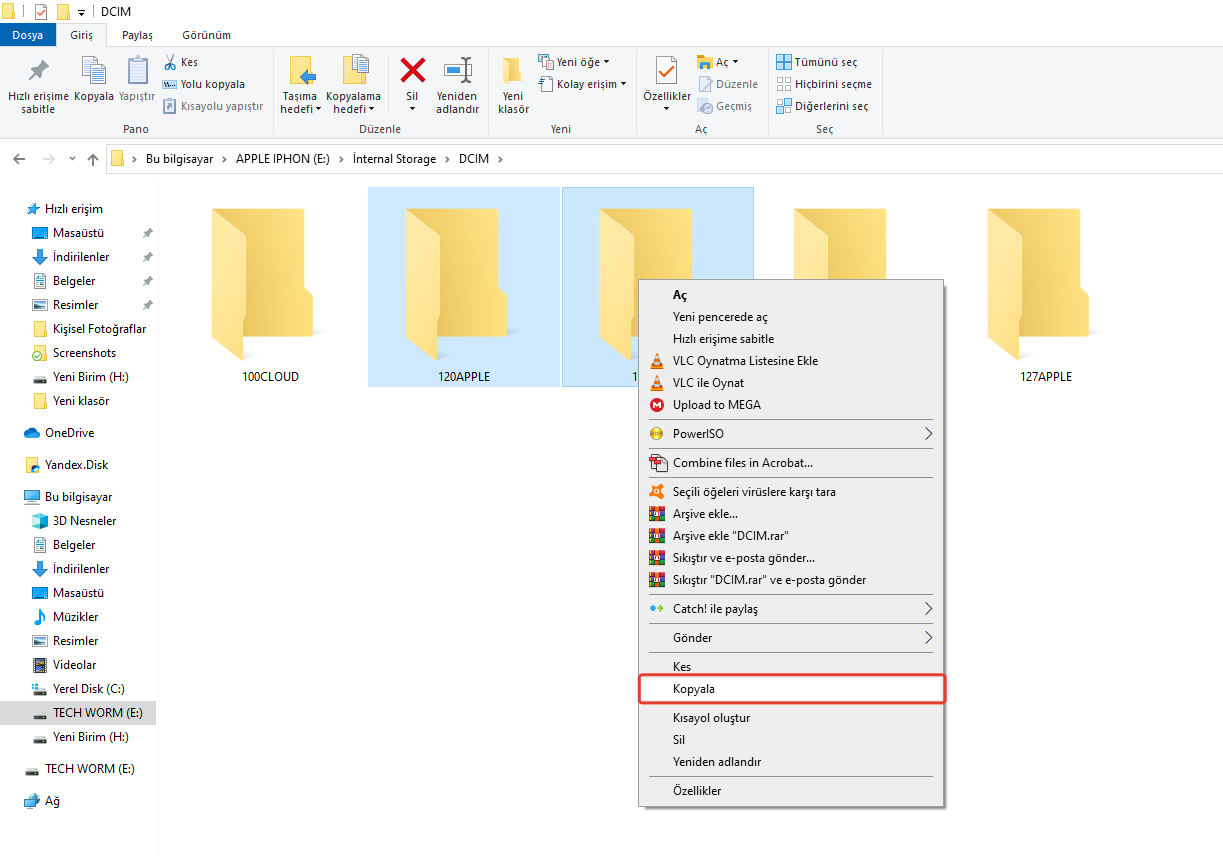Viewport: 1223px width, 856px height.
Task: Click the Internal Storage breadcrumb segment
Action: 394,159
